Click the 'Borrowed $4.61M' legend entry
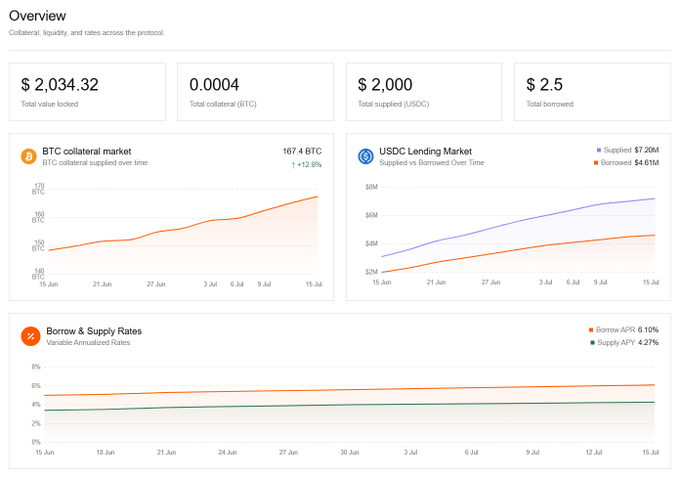The height and width of the screenshot is (479, 680). (x=626, y=163)
